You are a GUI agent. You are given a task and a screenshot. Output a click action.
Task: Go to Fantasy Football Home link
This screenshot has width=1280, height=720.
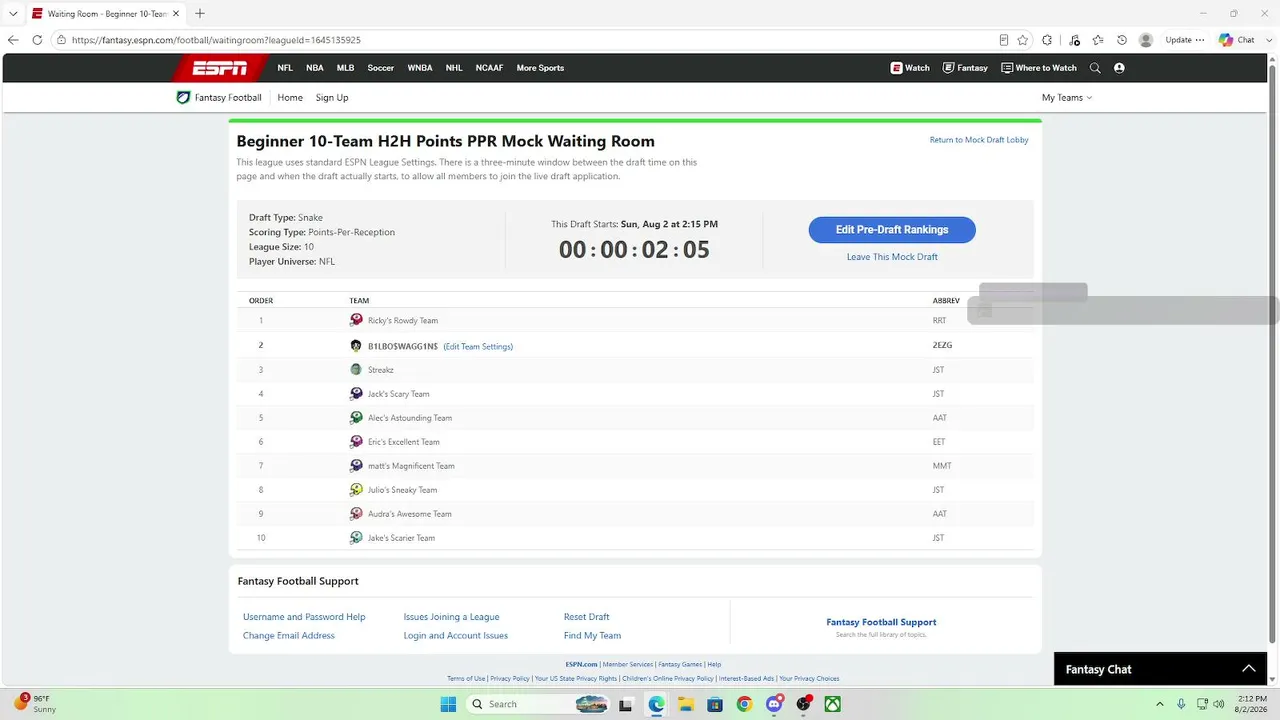290,98
